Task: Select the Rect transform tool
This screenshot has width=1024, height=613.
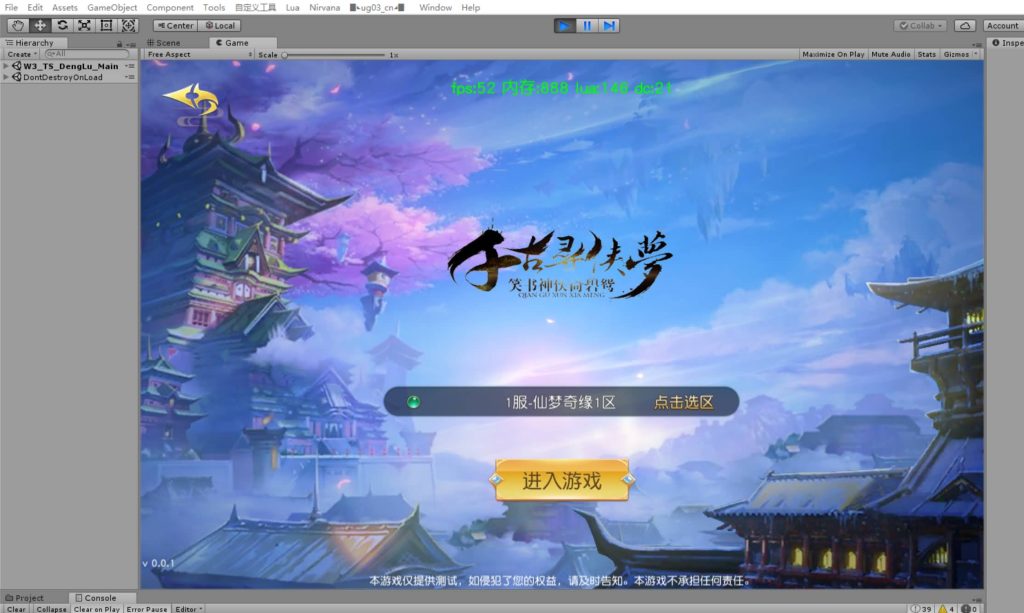Action: [x=104, y=25]
